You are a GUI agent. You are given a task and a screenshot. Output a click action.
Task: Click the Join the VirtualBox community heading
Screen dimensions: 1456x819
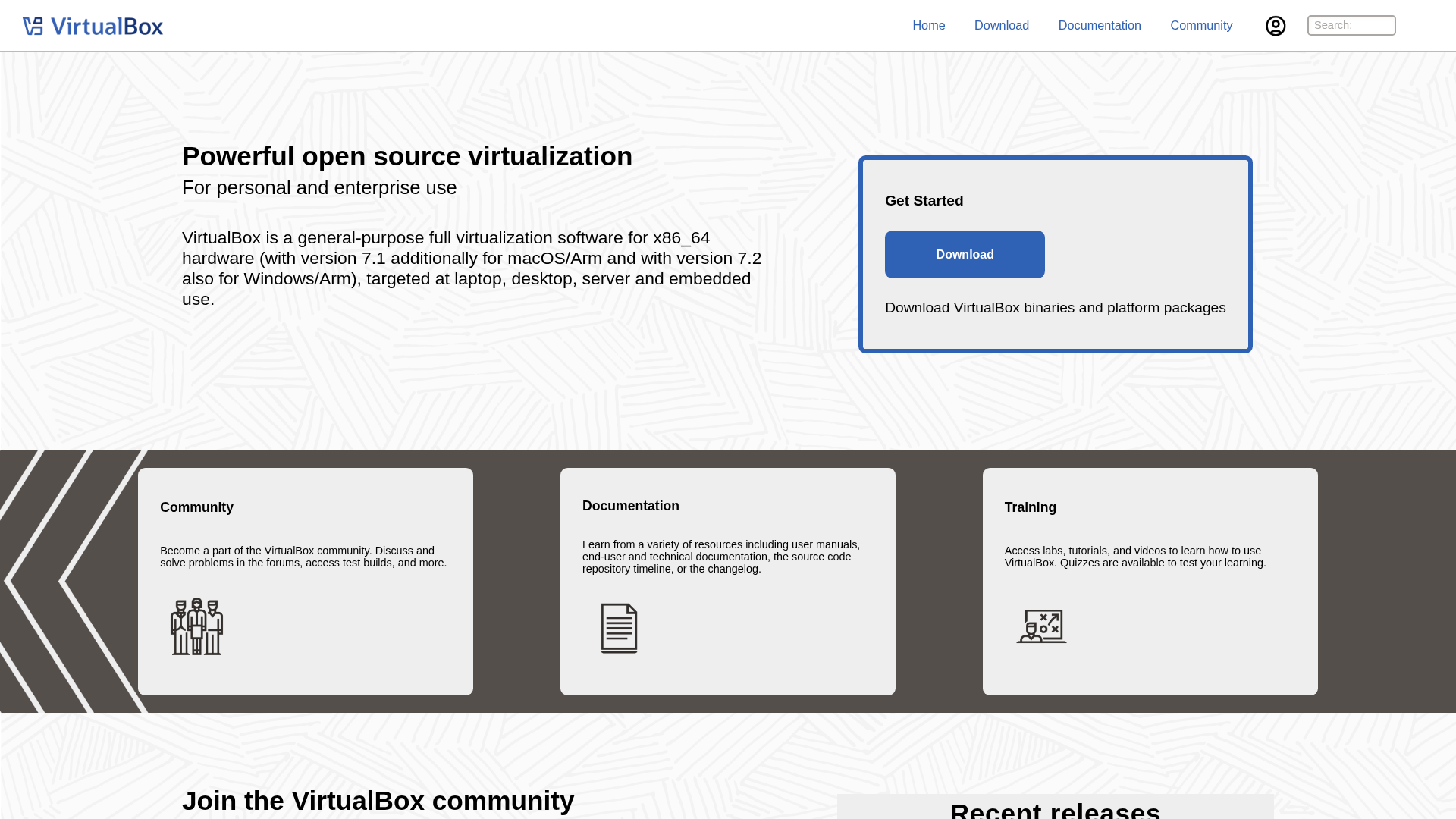(x=379, y=800)
